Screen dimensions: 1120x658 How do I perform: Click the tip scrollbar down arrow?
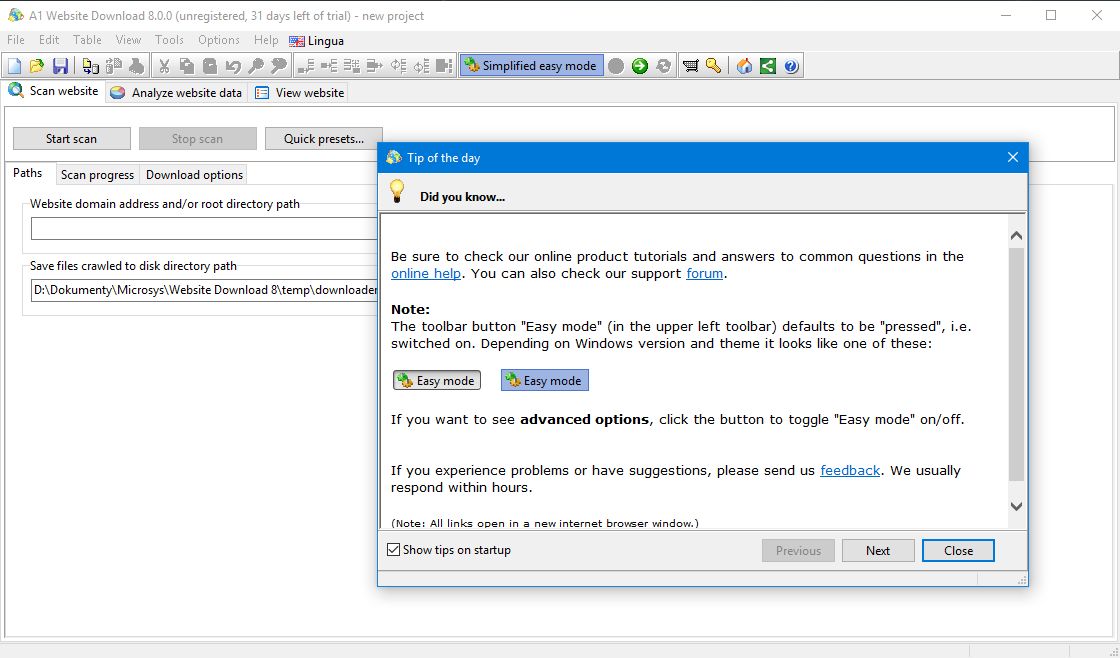tap(1016, 507)
